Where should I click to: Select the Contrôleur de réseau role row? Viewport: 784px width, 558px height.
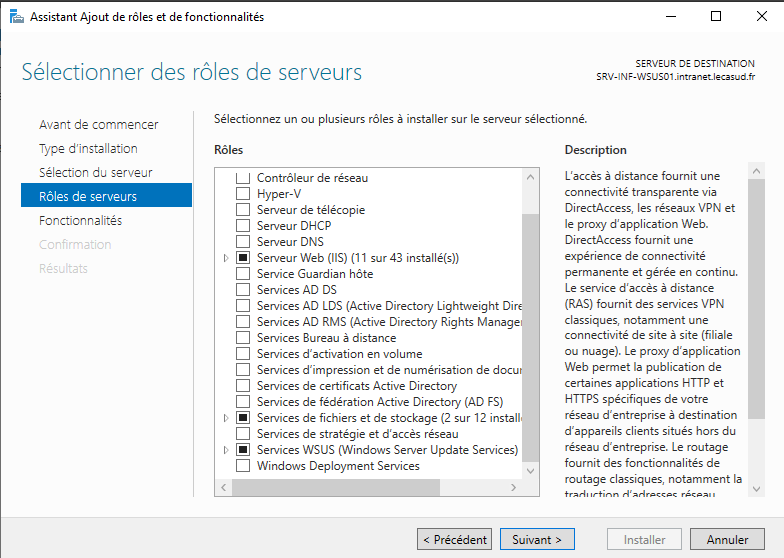[312, 178]
